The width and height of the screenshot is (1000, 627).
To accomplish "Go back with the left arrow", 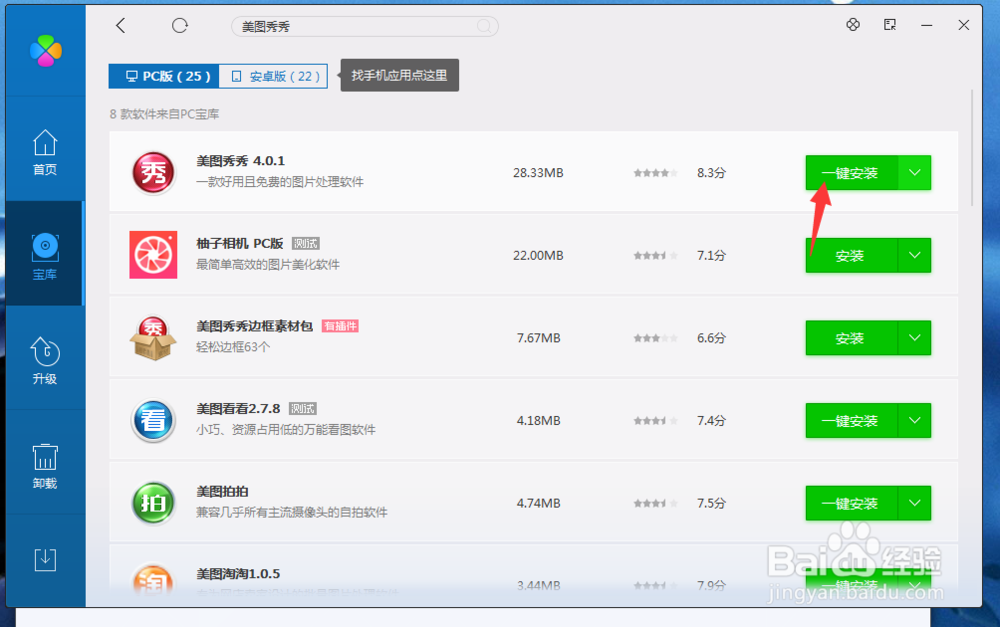I will point(121,26).
